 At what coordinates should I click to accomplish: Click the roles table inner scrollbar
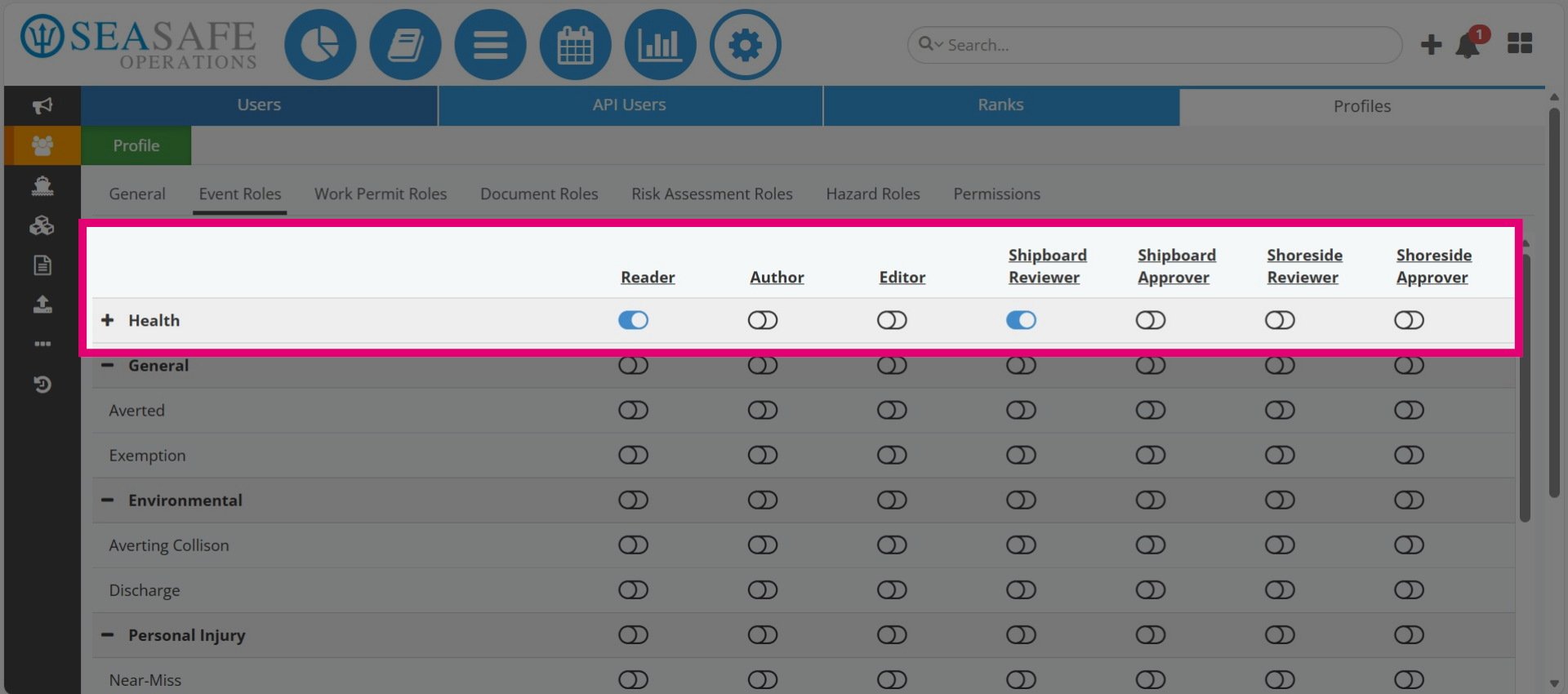click(x=1525, y=388)
